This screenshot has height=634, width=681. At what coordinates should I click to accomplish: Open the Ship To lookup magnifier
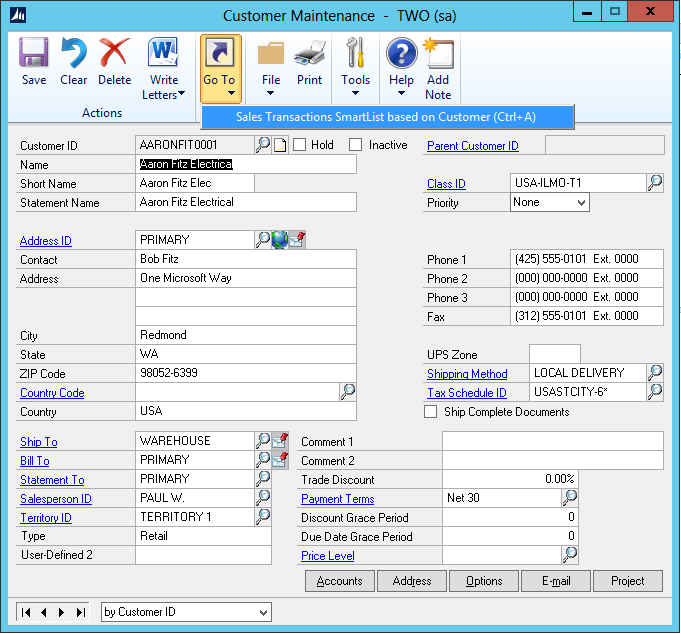(x=263, y=440)
